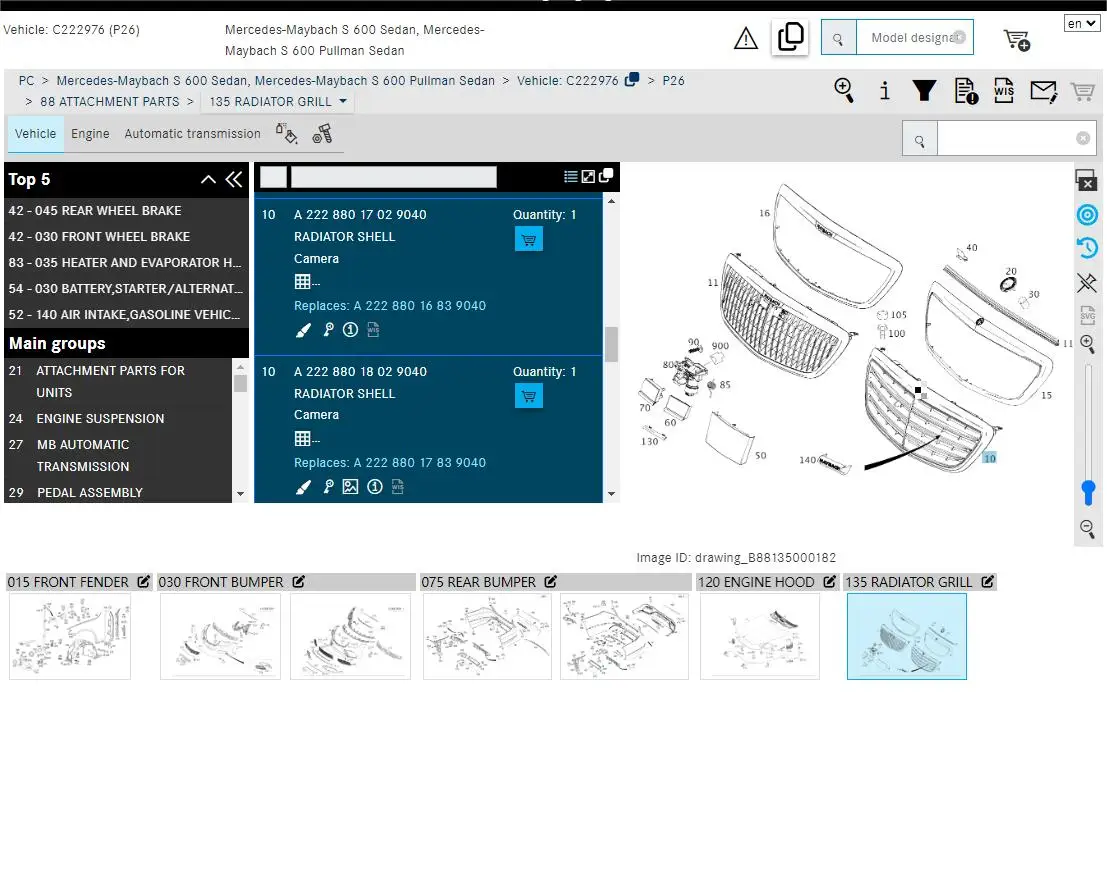The width and height of the screenshot is (1107, 876).
Task: Open Replaces: A 222 880 17 83 9040 link
Action: [x=390, y=462]
